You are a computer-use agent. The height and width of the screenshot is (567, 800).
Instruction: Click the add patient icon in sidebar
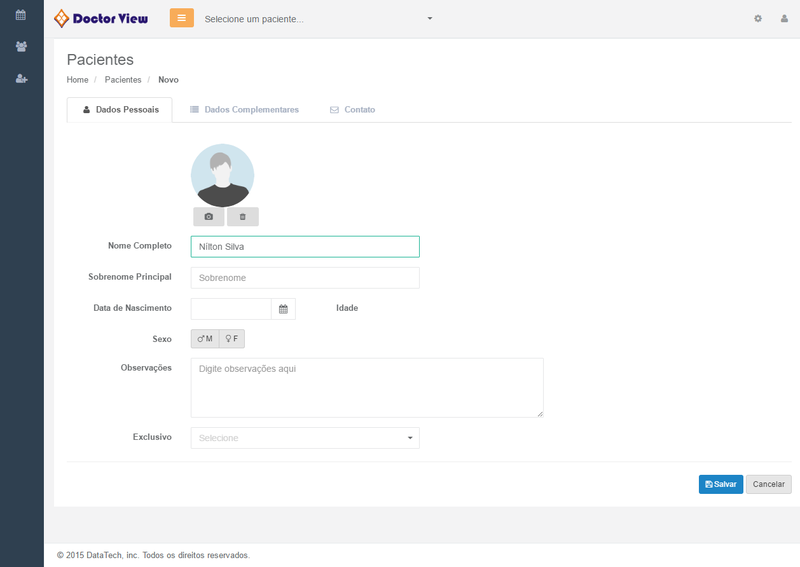coord(21,79)
